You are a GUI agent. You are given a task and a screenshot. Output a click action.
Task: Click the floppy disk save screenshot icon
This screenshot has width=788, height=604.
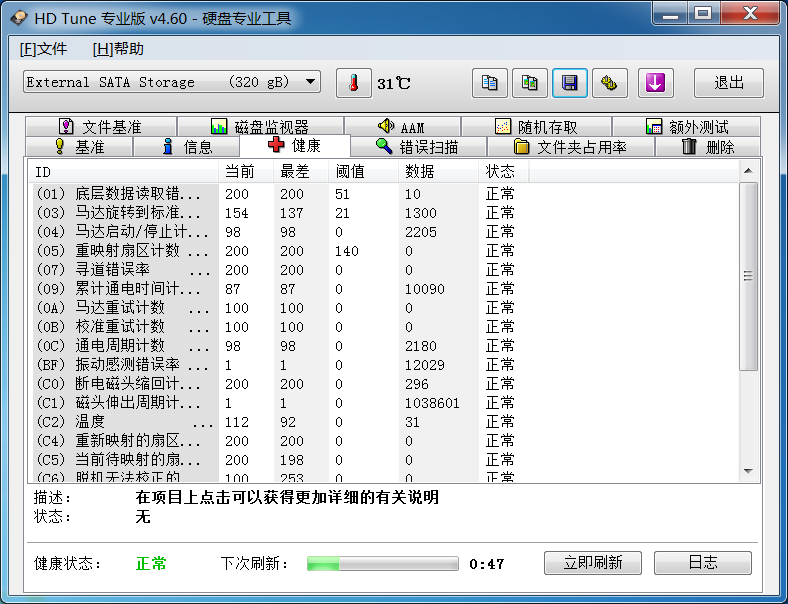coord(569,83)
